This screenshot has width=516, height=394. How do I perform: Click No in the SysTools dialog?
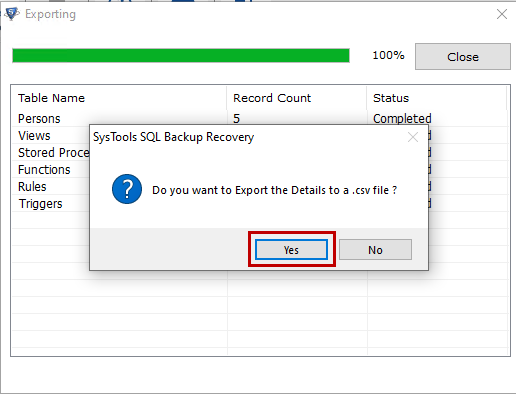[x=375, y=249]
